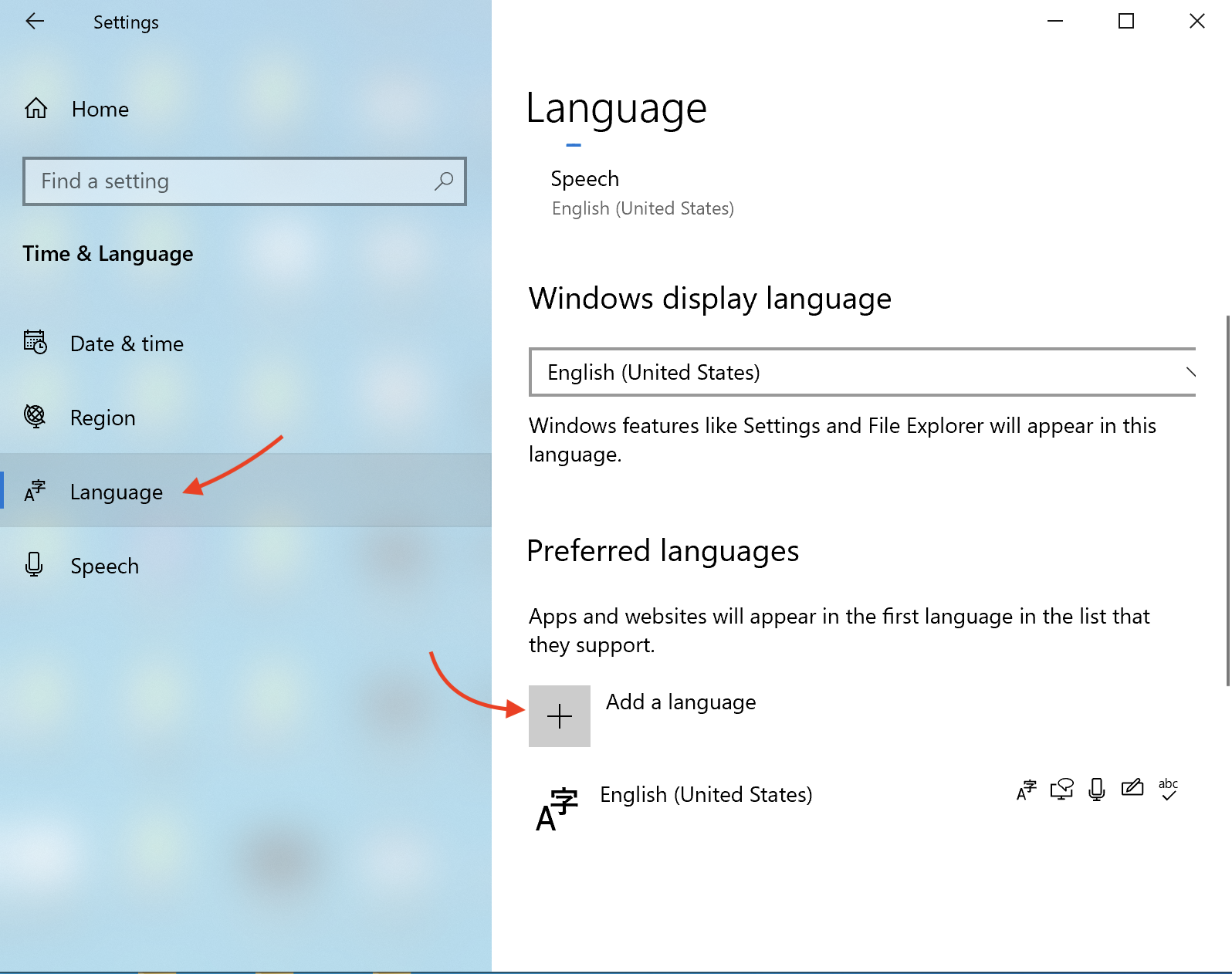
Task: Click the spell-check abc feature icon
Action: [1168, 789]
